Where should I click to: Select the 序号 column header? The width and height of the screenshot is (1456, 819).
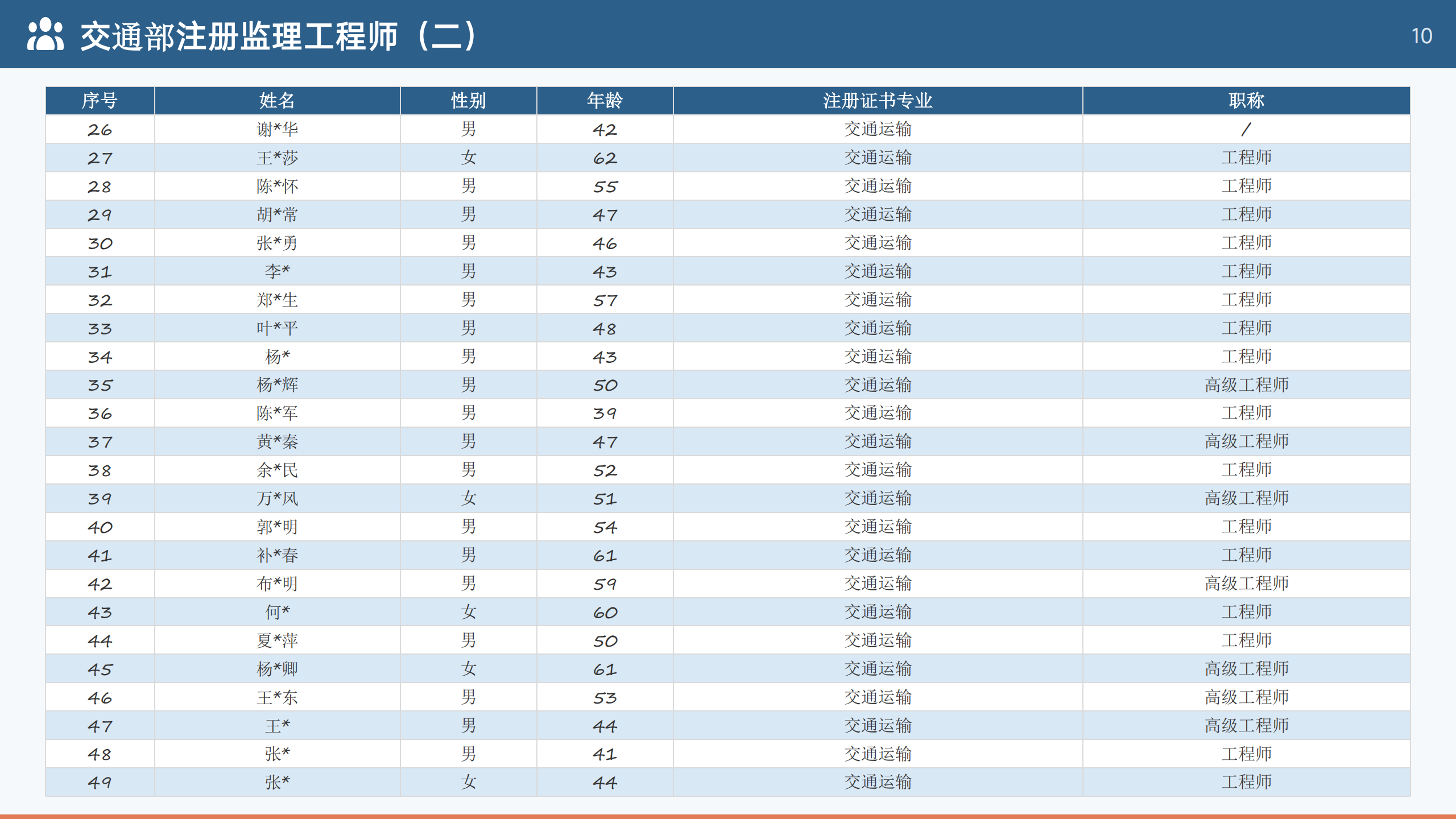(100, 101)
